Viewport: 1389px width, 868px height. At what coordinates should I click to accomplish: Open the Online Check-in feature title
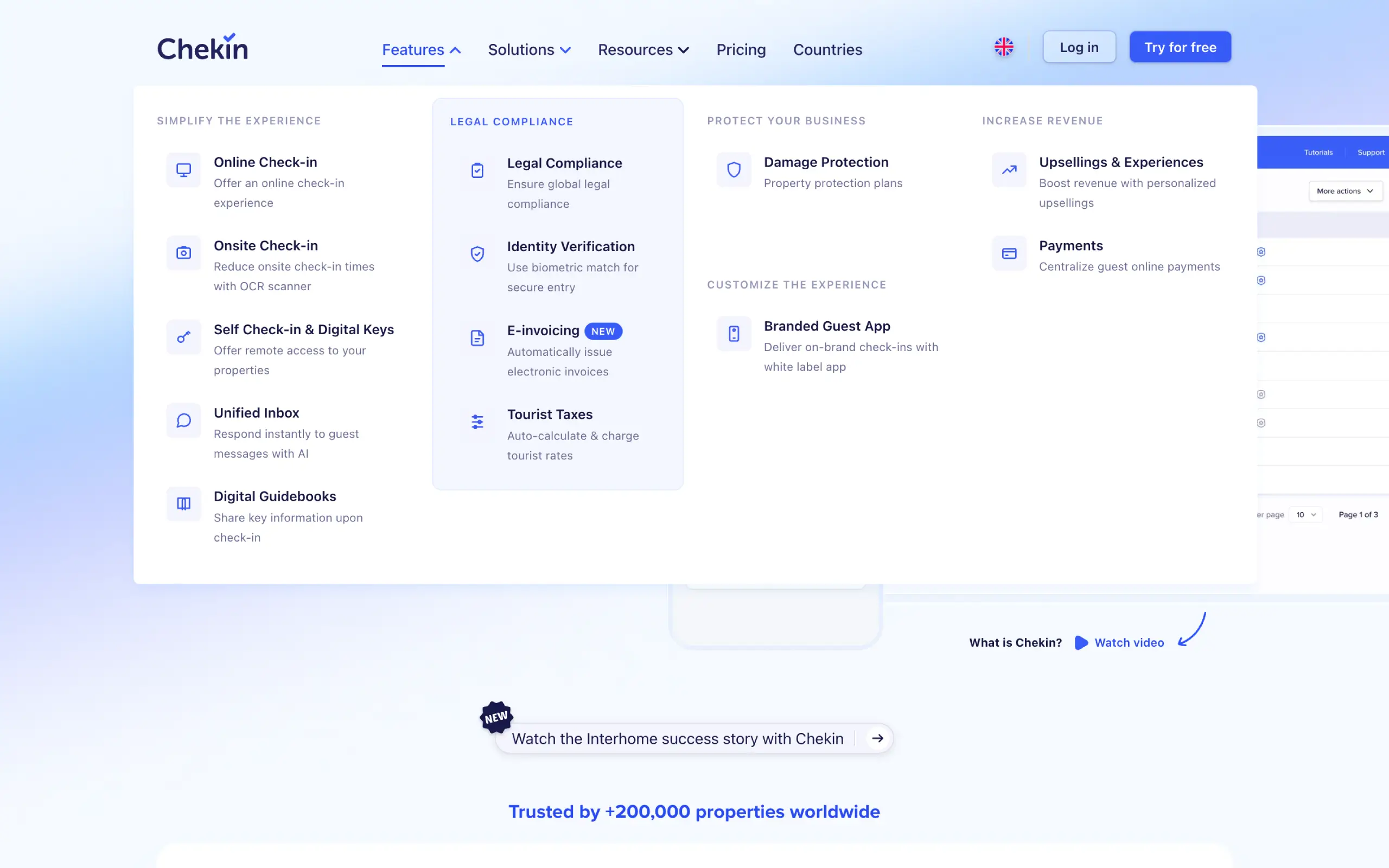click(265, 162)
